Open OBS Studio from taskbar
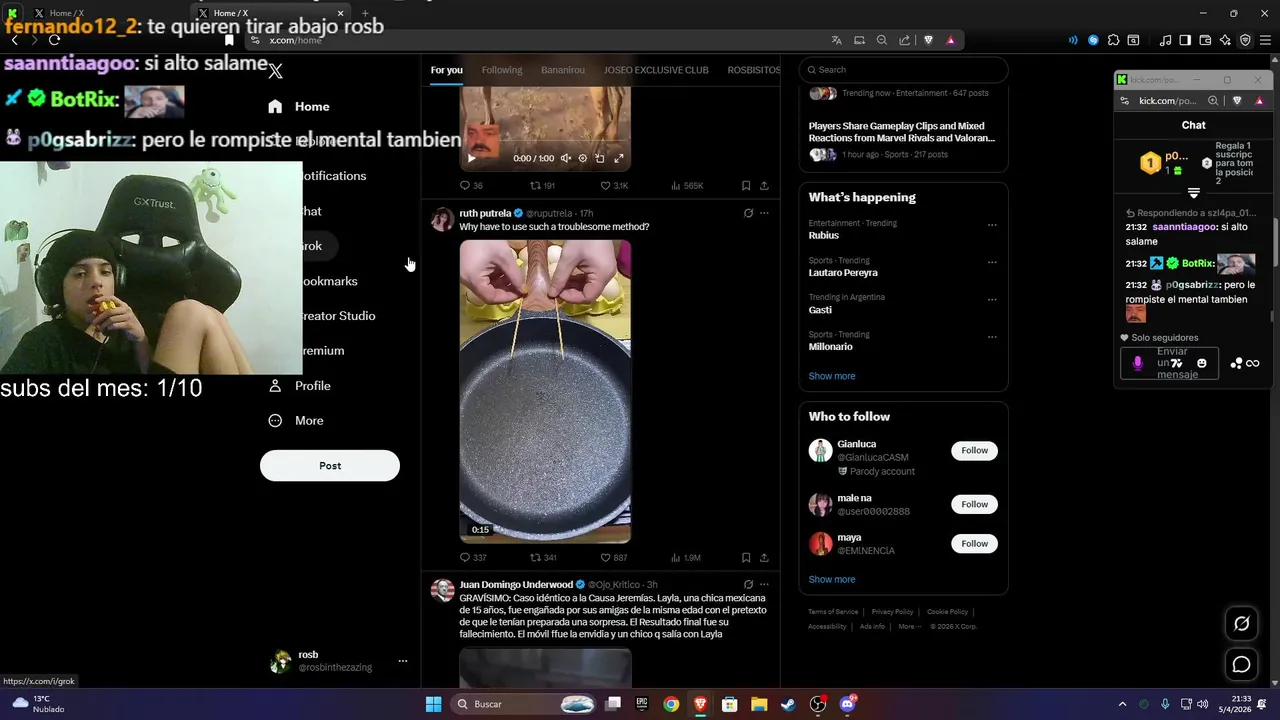 (818, 704)
